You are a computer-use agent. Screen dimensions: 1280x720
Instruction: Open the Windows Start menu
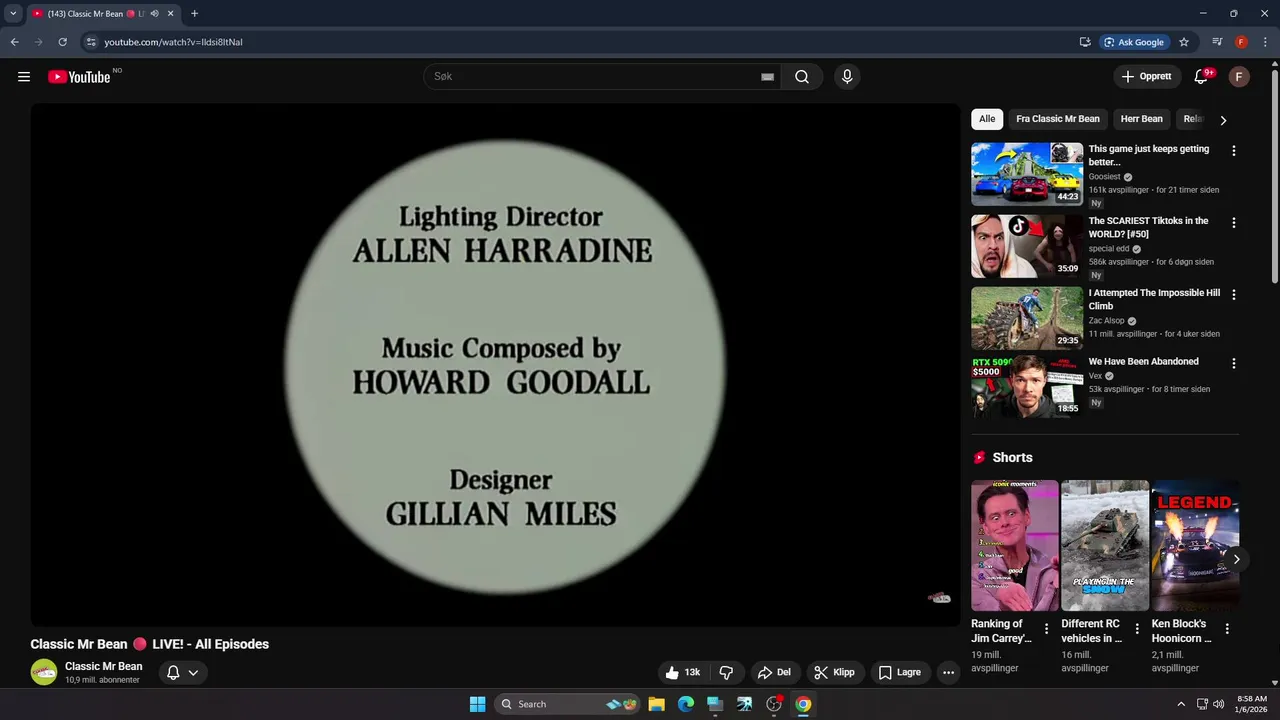pyautogui.click(x=478, y=704)
